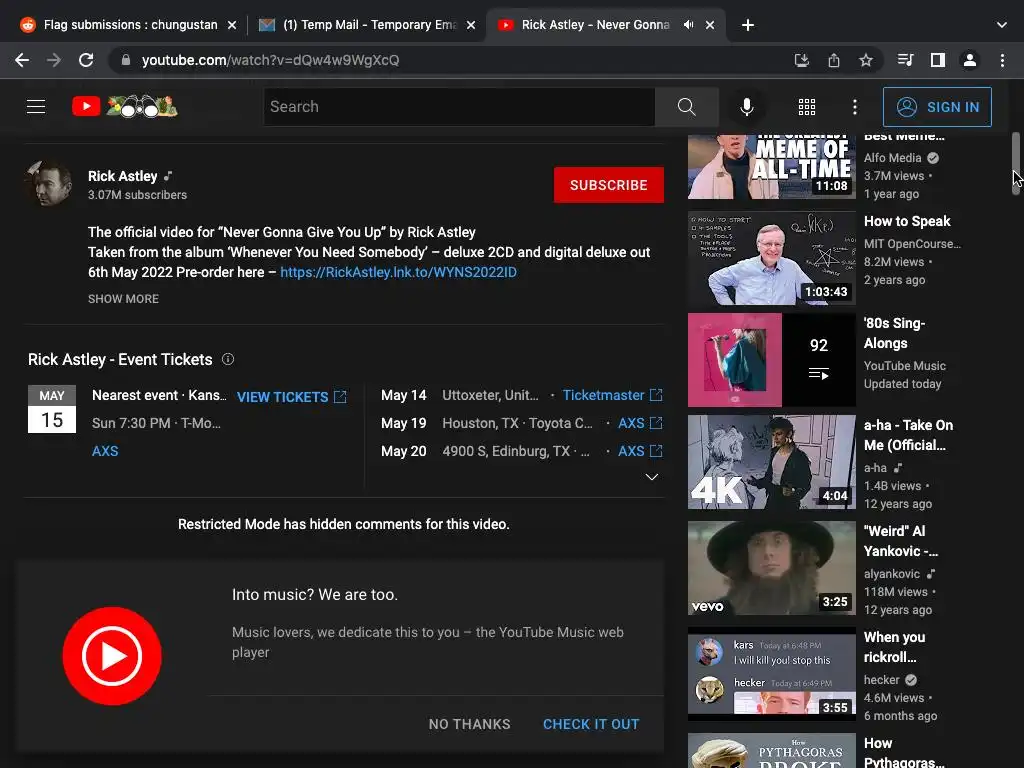The width and height of the screenshot is (1024, 768).
Task: Reload the YouTube page
Action: (86, 60)
